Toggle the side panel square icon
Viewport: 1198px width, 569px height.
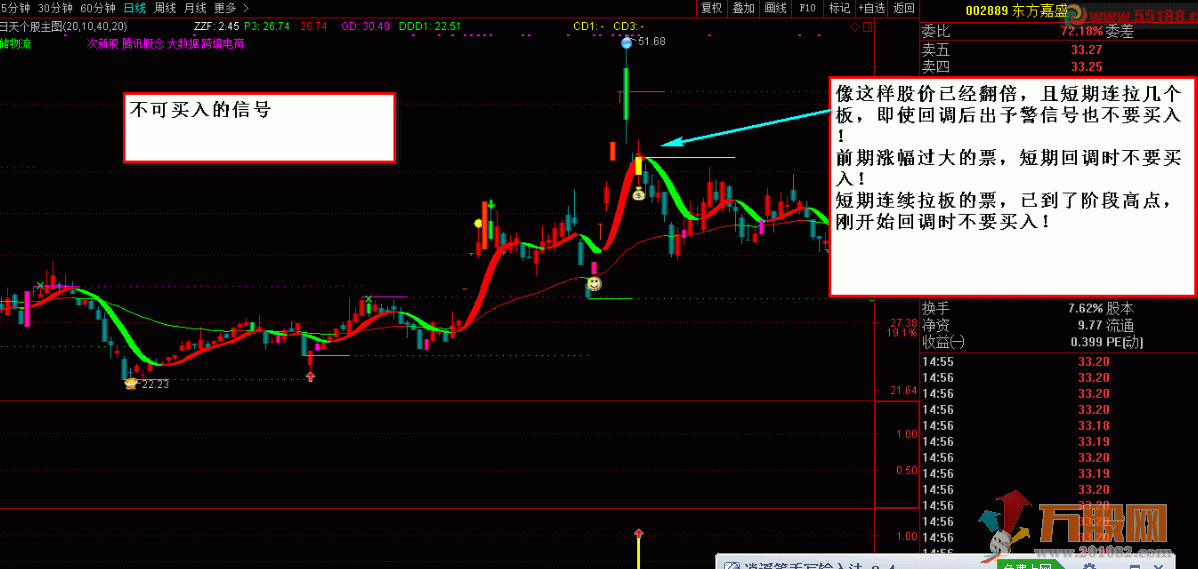tap(867, 26)
